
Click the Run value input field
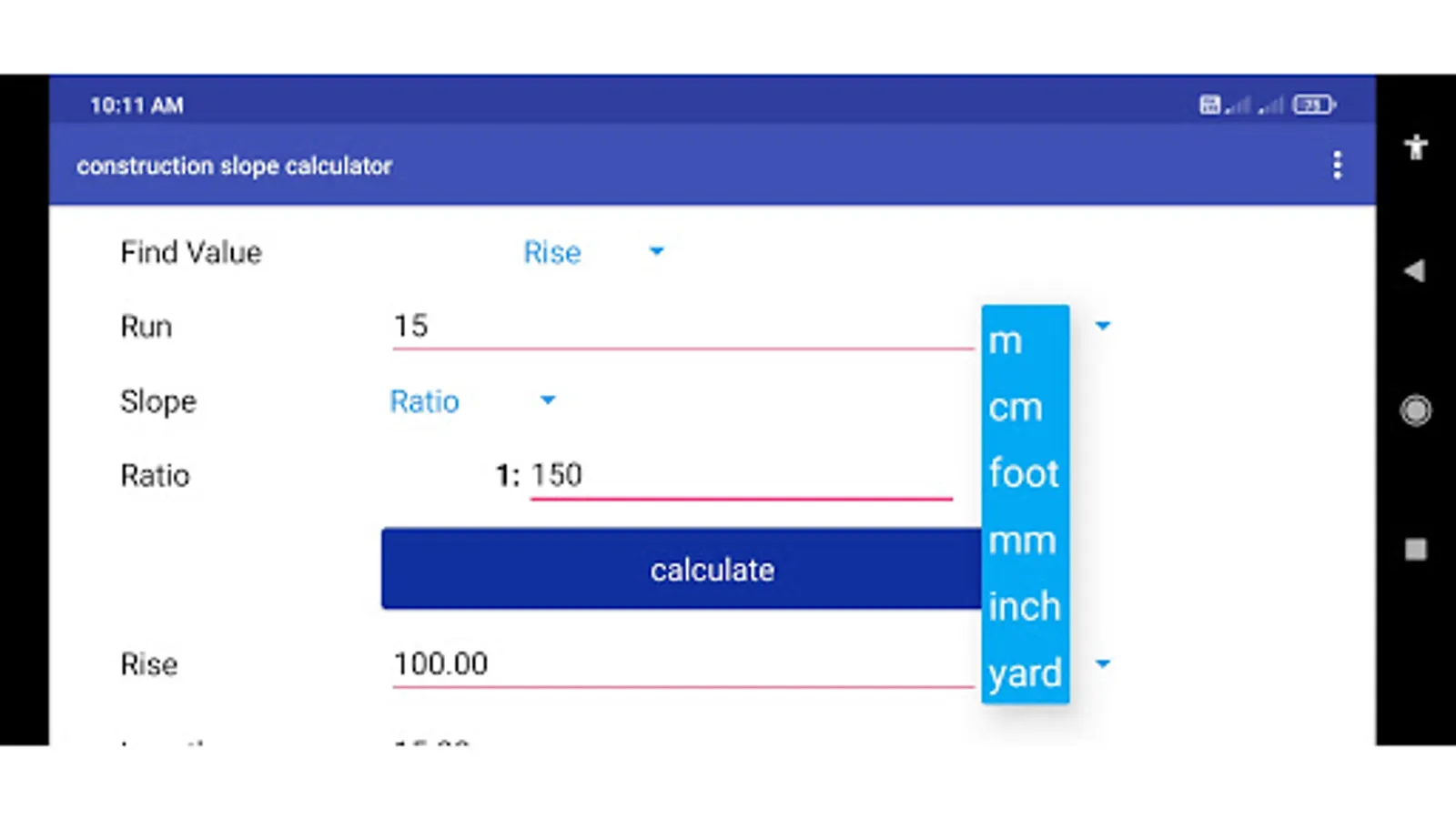(x=681, y=327)
